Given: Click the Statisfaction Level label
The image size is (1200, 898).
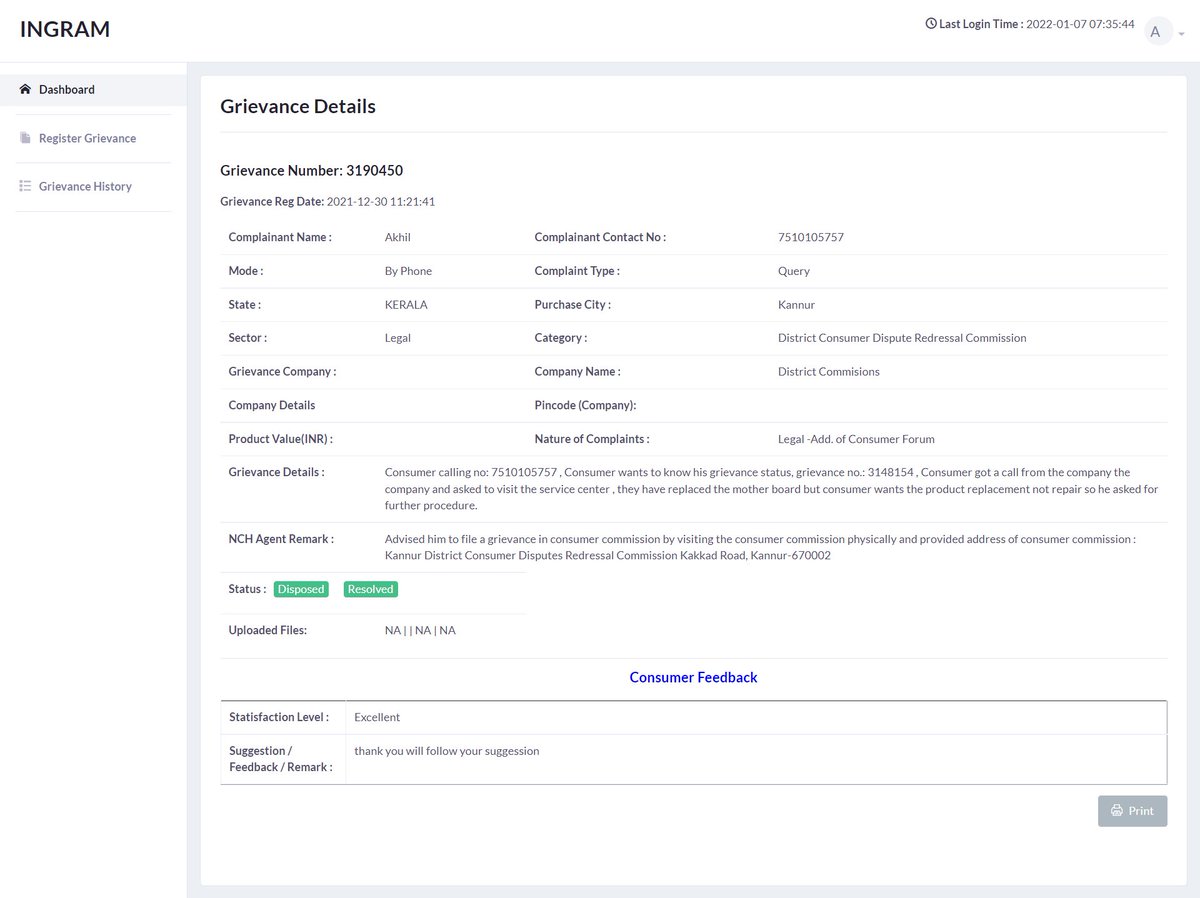Looking at the screenshot, I should (279, 717).
